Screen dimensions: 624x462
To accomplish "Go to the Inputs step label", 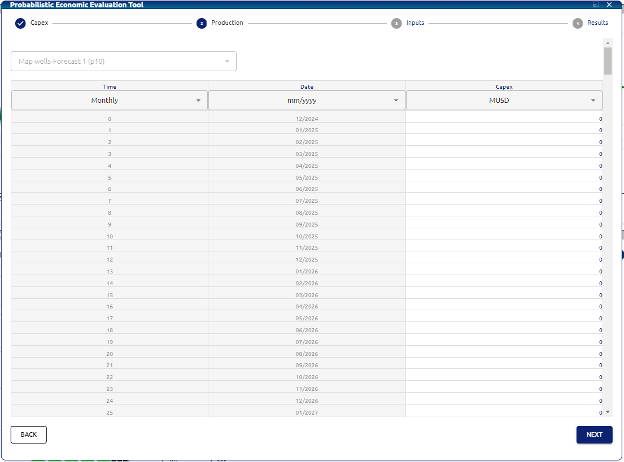I will click(x=414, y=22).
